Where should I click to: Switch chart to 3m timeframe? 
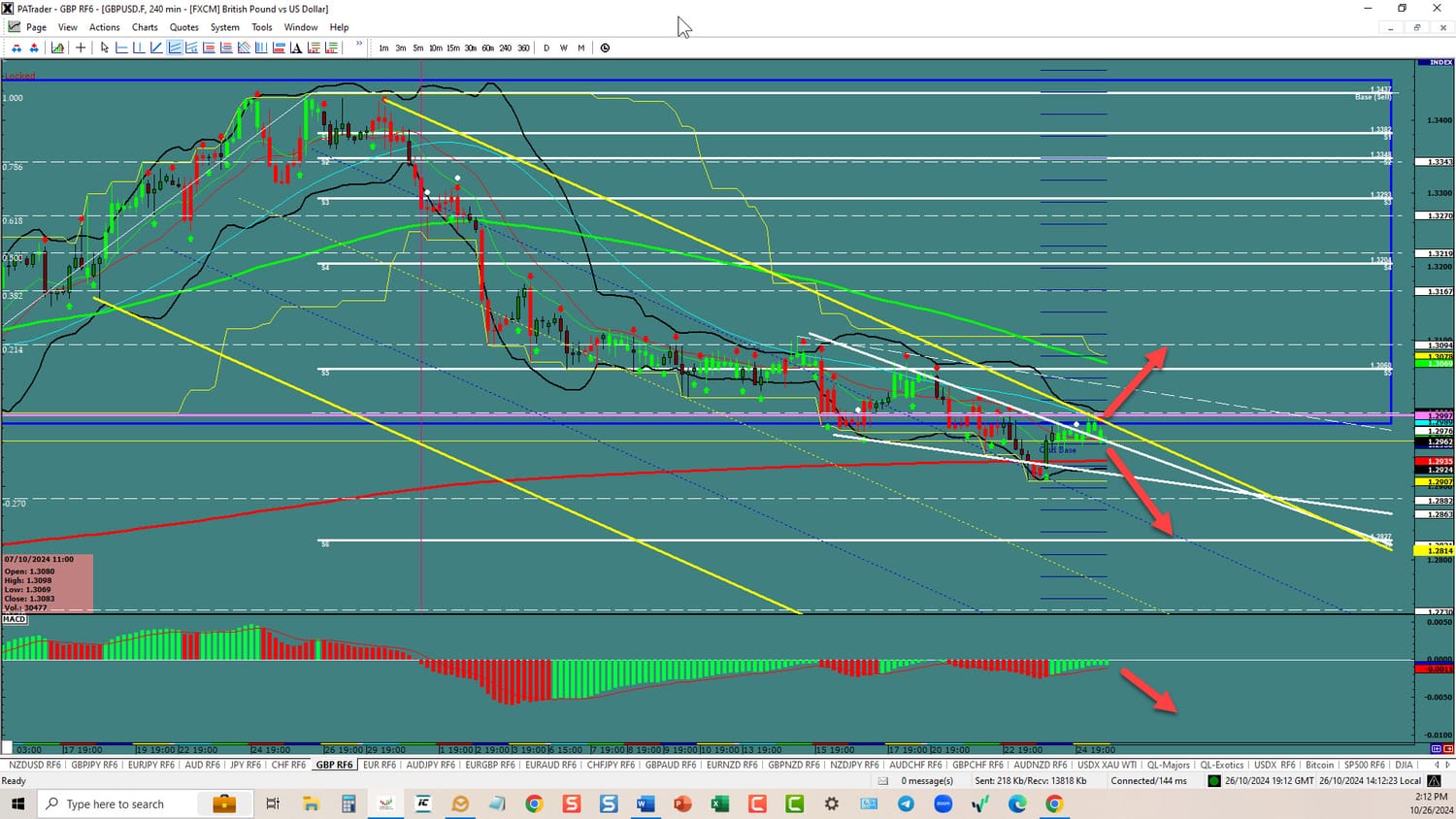pos(401,48)
